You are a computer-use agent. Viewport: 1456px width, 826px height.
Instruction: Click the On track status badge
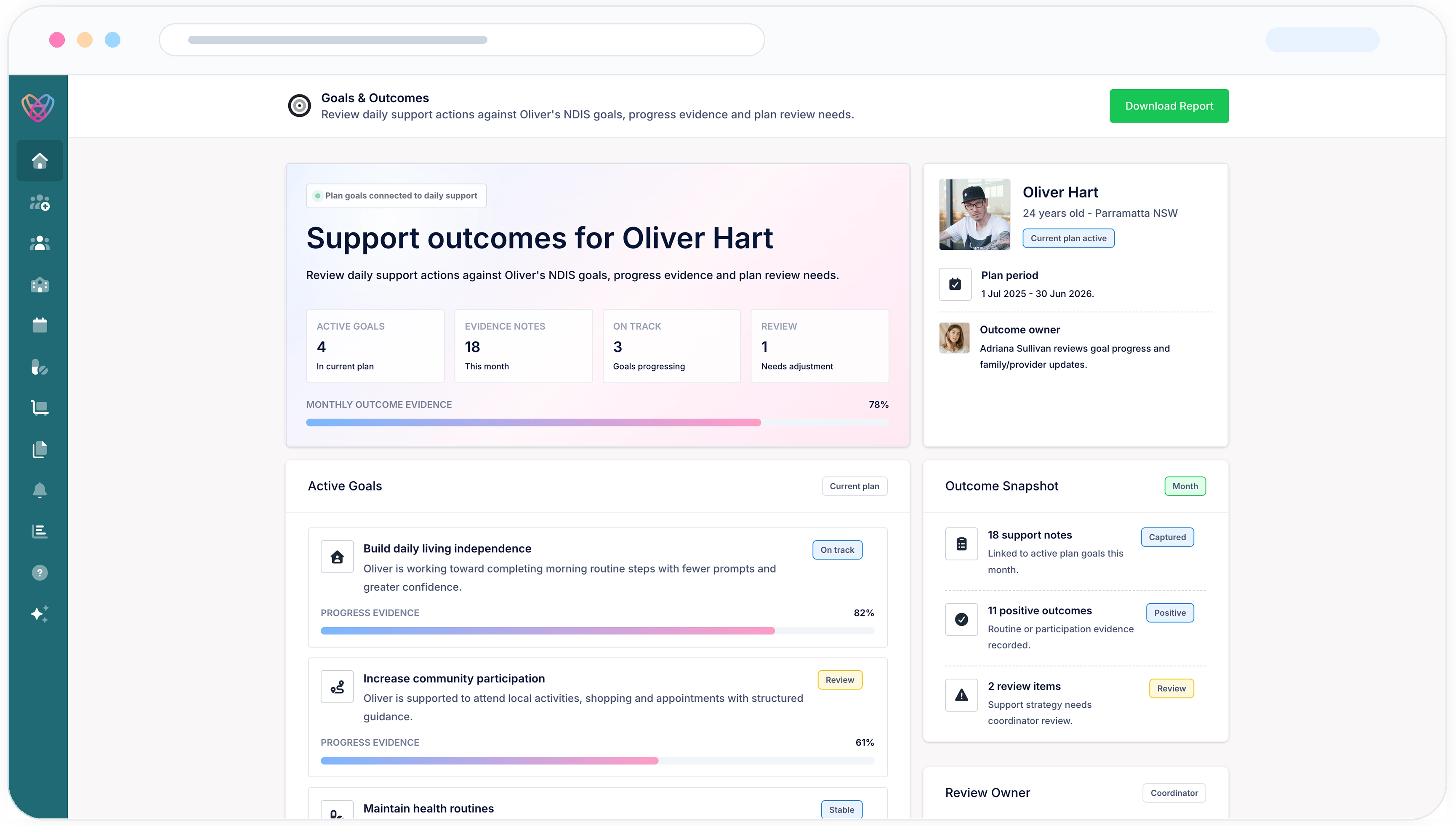pyautogui.click(x=837, y=550)
